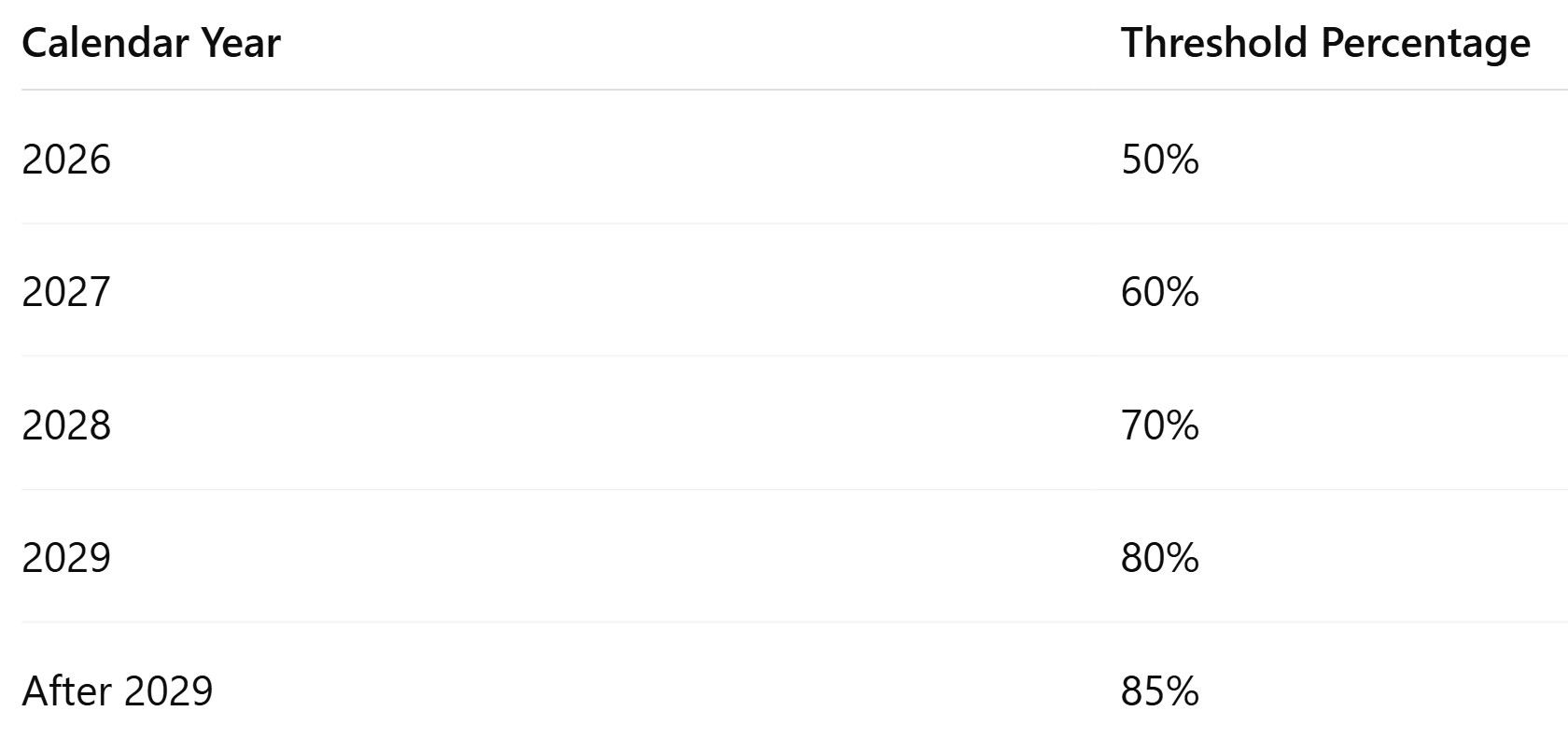This screenshot has height=739, width=1568.
Task: Select the 50% threshold value
Action: 1160,160
